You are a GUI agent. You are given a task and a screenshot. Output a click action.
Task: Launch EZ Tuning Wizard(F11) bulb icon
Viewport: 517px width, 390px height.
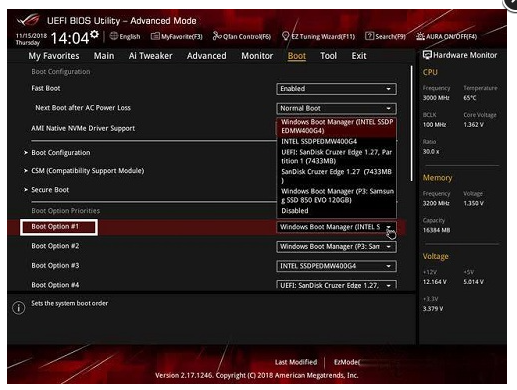click(285, 36)
